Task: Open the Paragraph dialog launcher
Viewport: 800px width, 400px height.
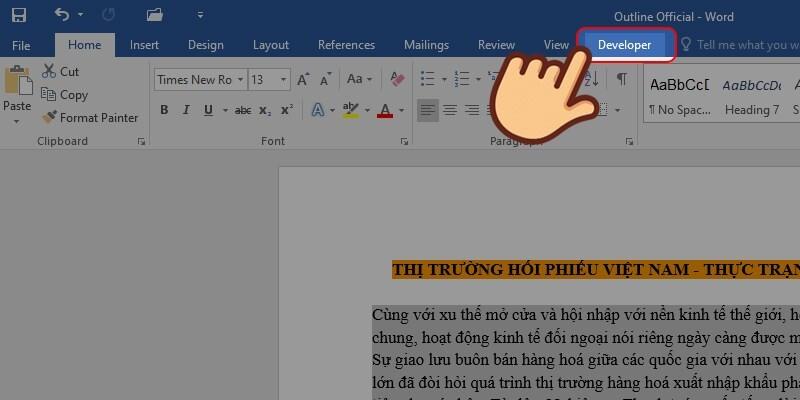Action: click(630, 142)
